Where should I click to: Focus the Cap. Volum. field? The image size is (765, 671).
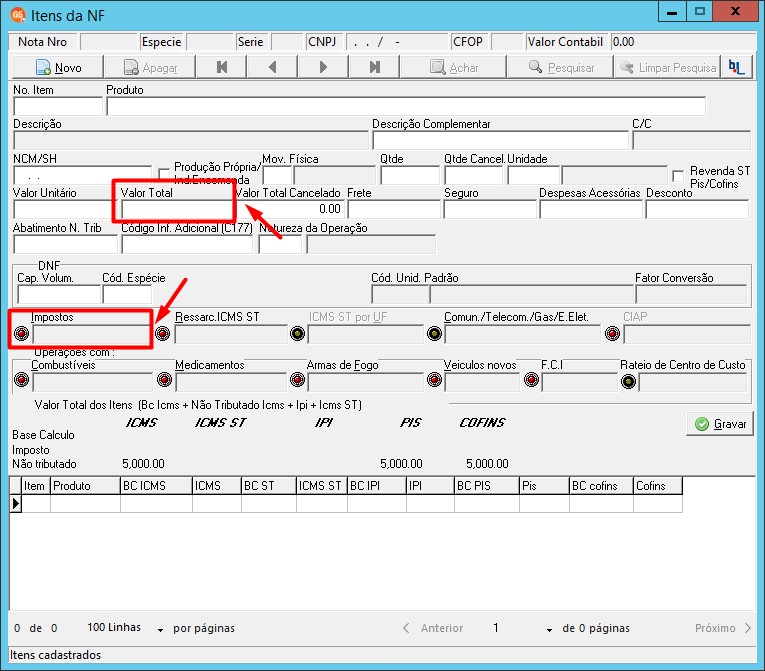click(x=59, y=295)
